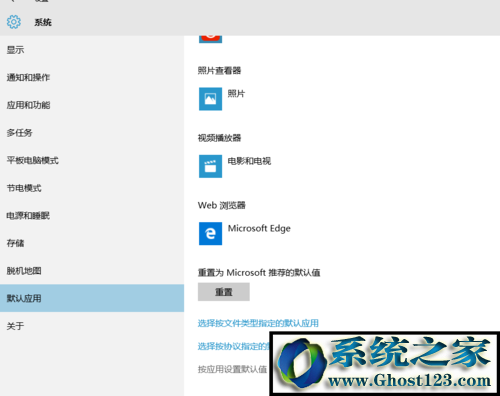Screen dimensions: 500x396
Task: Select 存储 in the sidebar
Action: click(92, 243)
